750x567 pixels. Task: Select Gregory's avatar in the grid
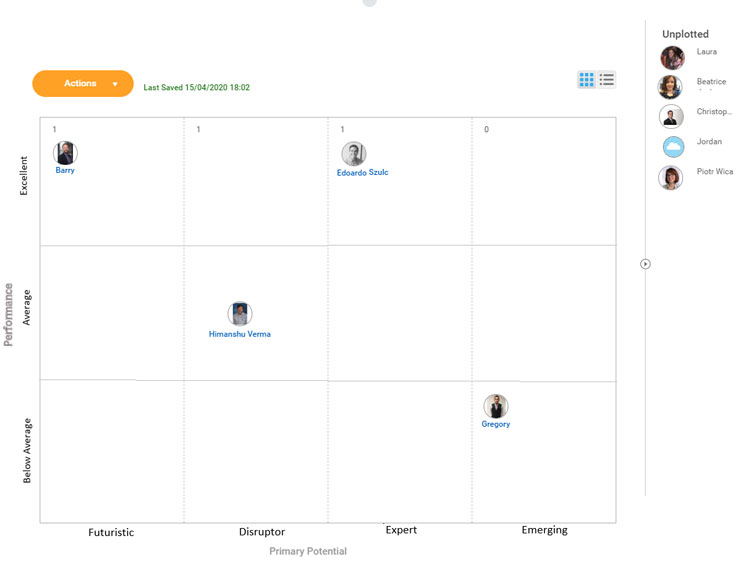496,406
